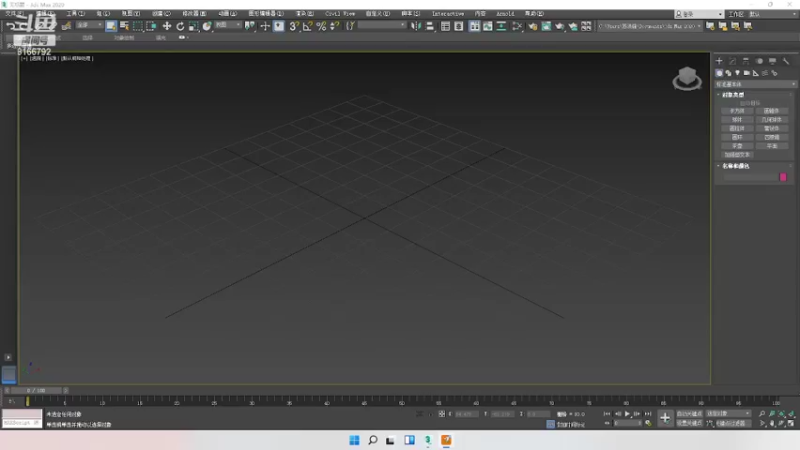
Task: Open project path dropdown
Action: (x=649, y=26)
